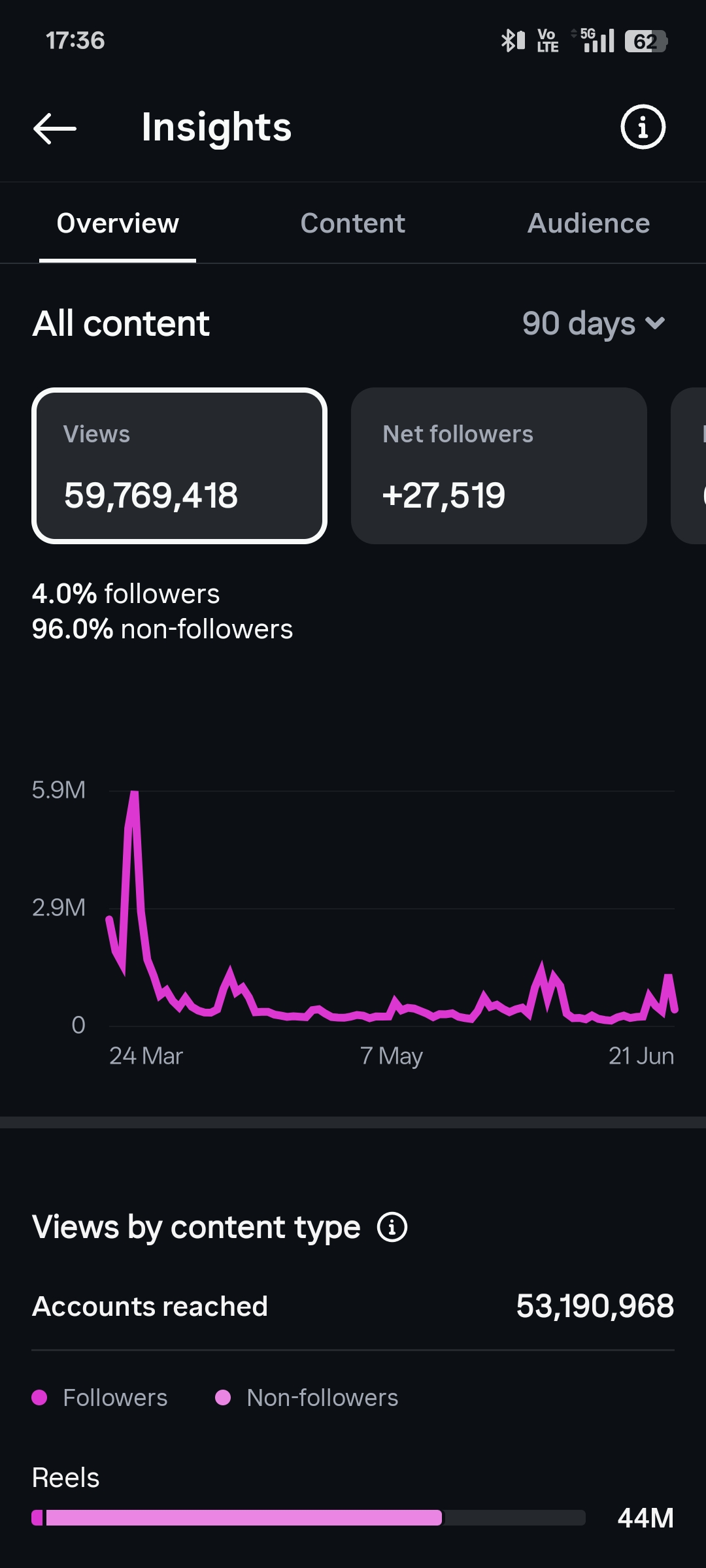Tap the chevron next to 90 days
Viewport: 706px width, 1568px height.
click(655, 323)
